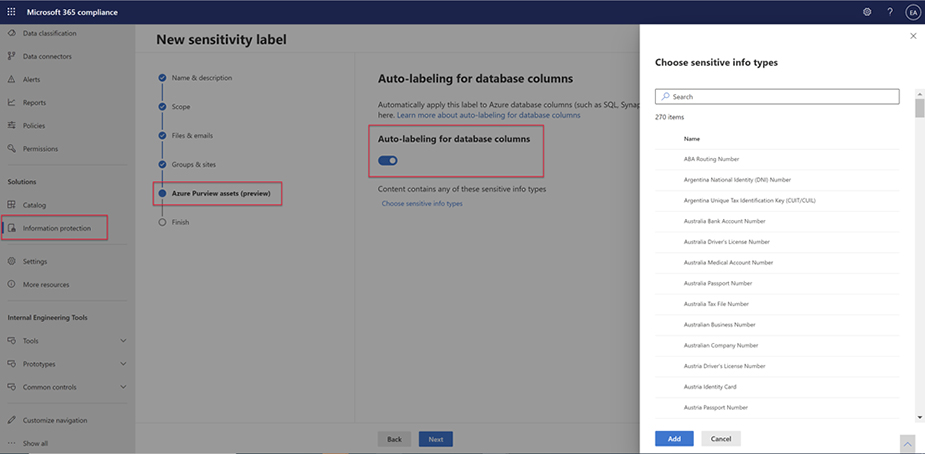
Task: Open Policies page
Action: (34, 126)
